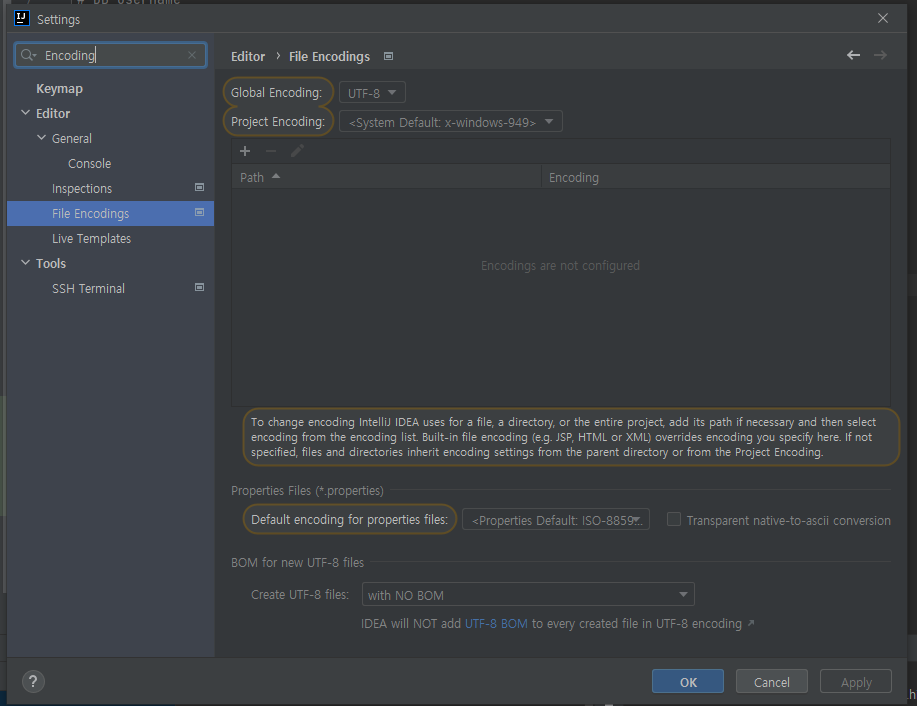Open help with question mark button
The height and width of the screenshot is (706, 917).
(33, 681)
